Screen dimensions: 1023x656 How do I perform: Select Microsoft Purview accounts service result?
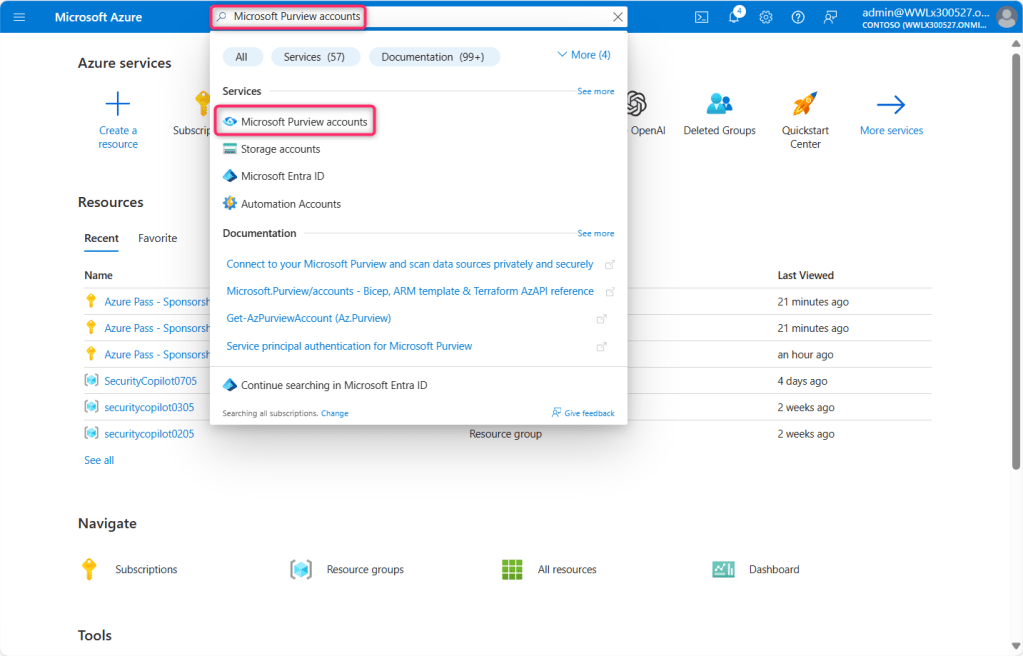[304, 122]
